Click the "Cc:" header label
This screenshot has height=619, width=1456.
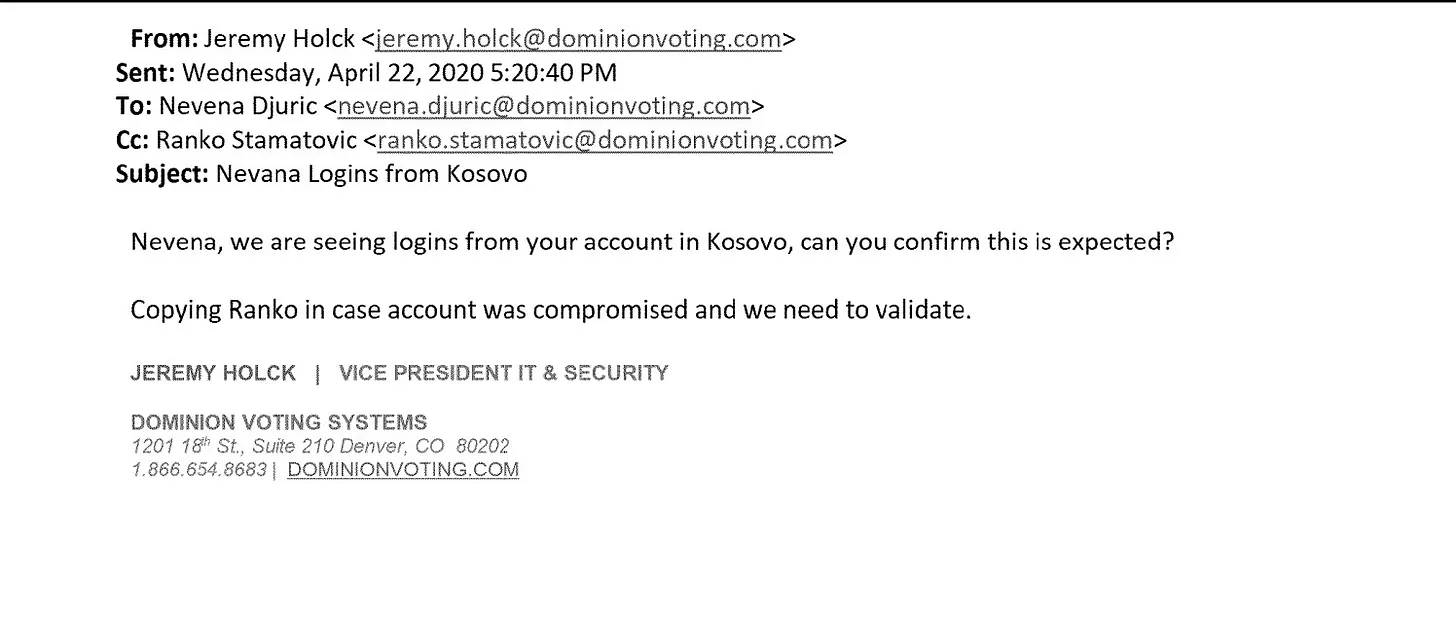point(134,140)
